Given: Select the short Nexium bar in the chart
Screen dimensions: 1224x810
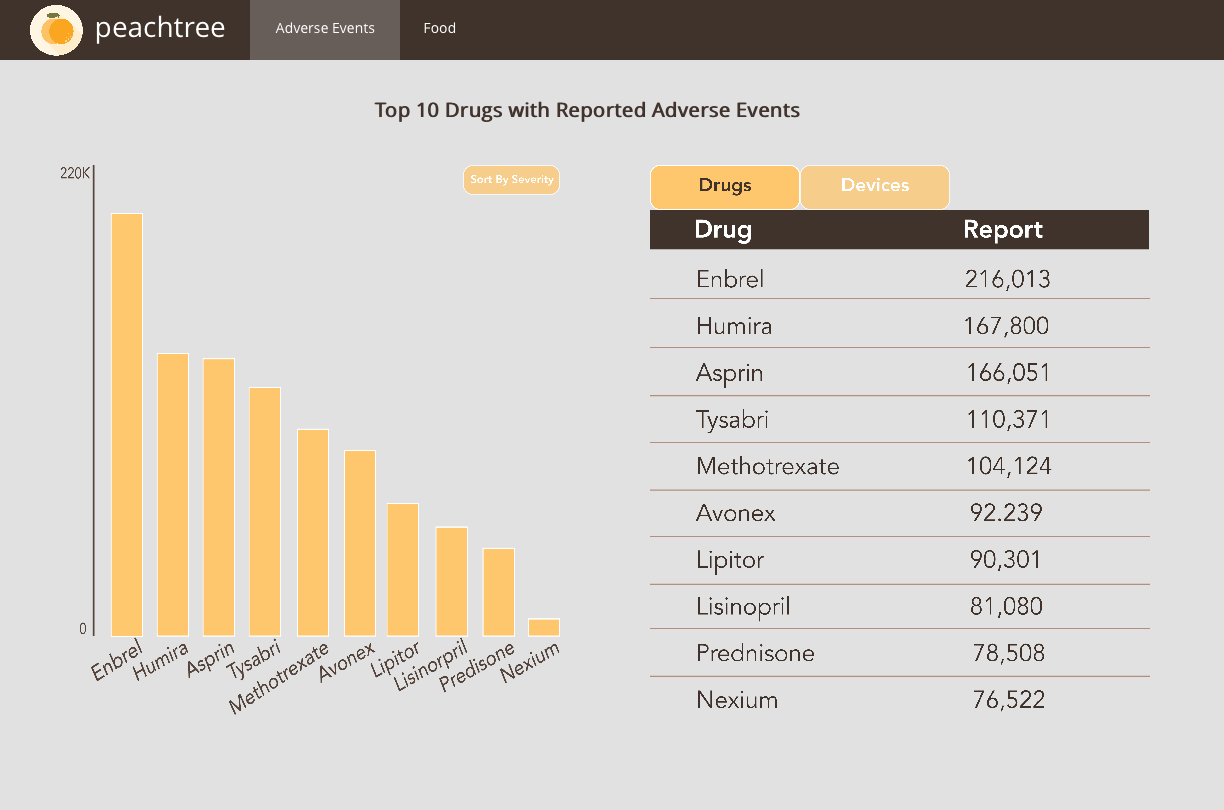Looking at the screenshot, I should [x=544, y=627].
